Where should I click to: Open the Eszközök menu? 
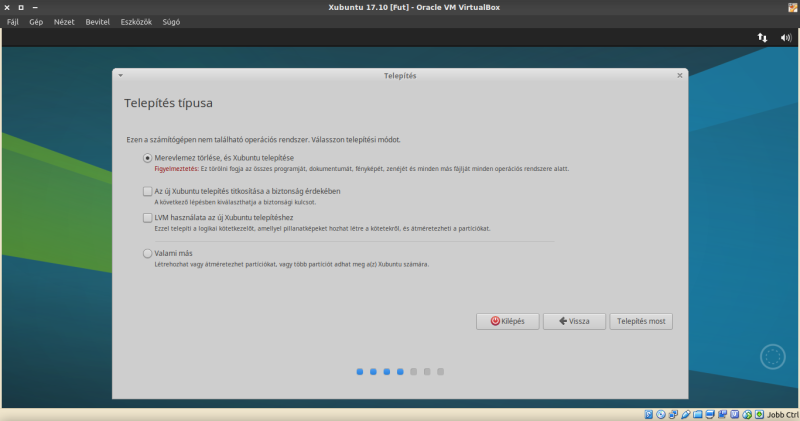click(x=135, y=22)
